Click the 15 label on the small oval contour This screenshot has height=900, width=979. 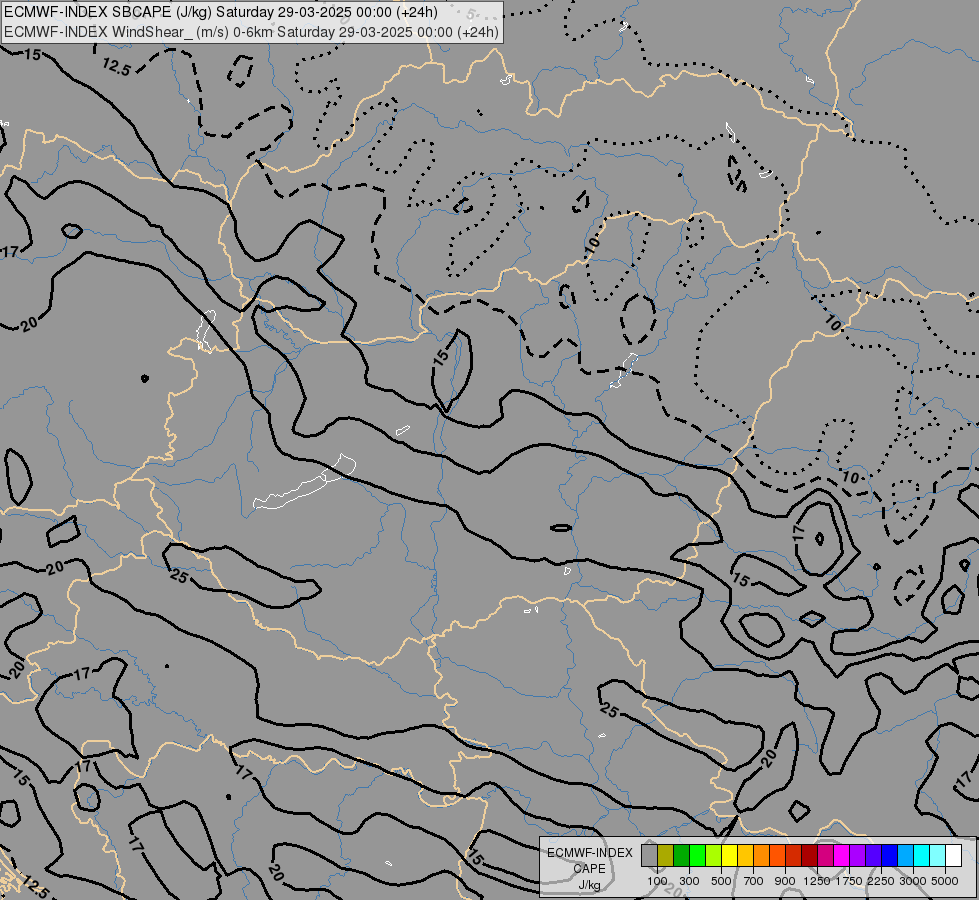coord(441,357)
